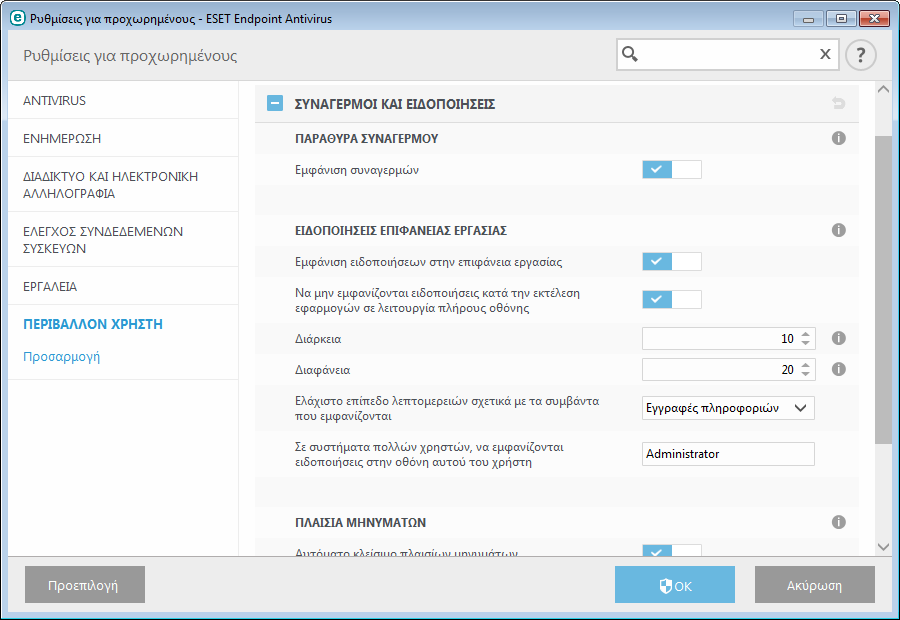Collapse the ΣΥΝΑΓΕΡΜΟΙ ΚΑΙ ΕΙΔΟΠΟΙΗΣΕΙΣ section
The width and height of the screenshot is (900, 620).
[275, 103]
